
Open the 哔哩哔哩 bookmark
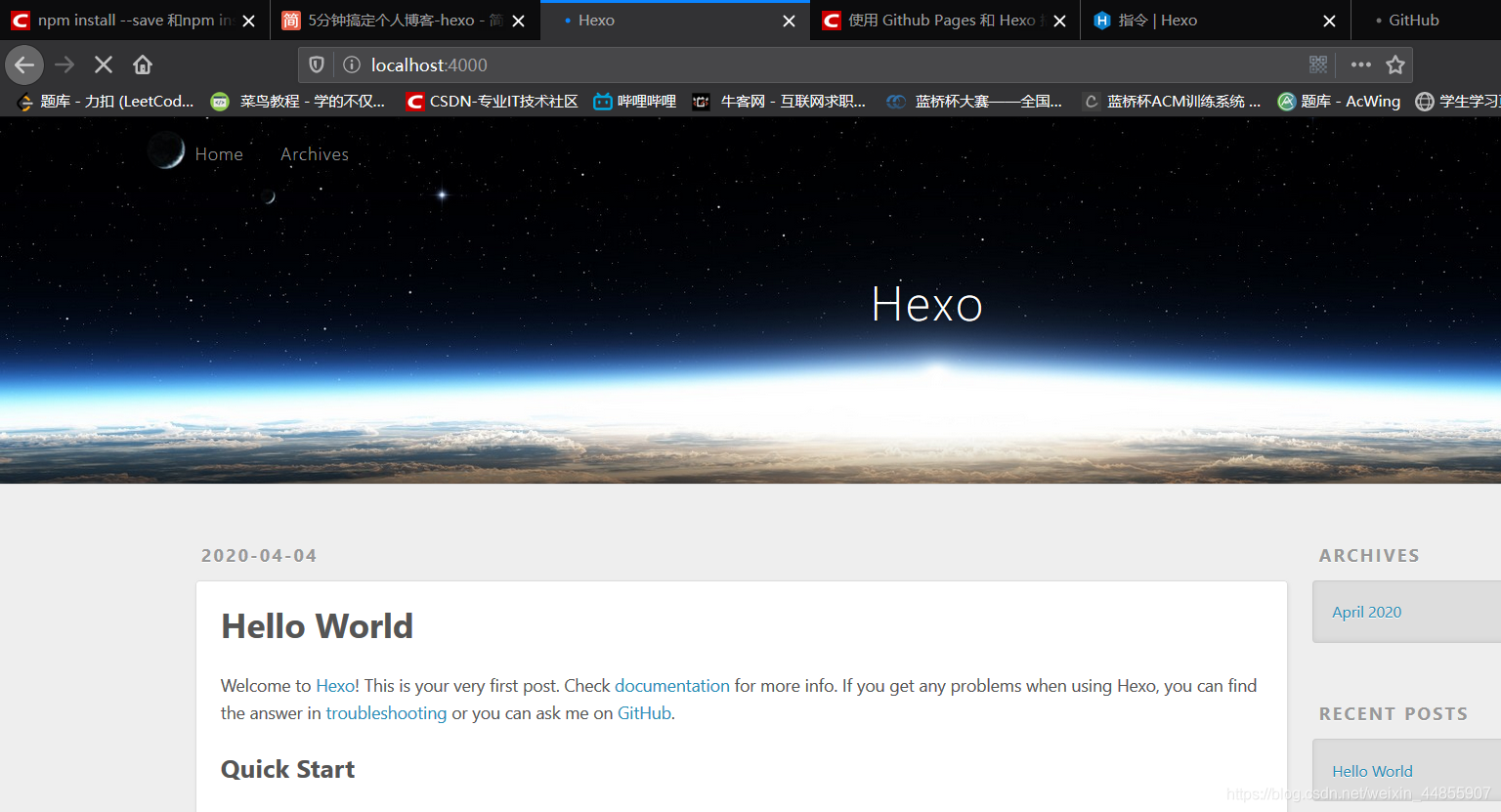(635, 102)
